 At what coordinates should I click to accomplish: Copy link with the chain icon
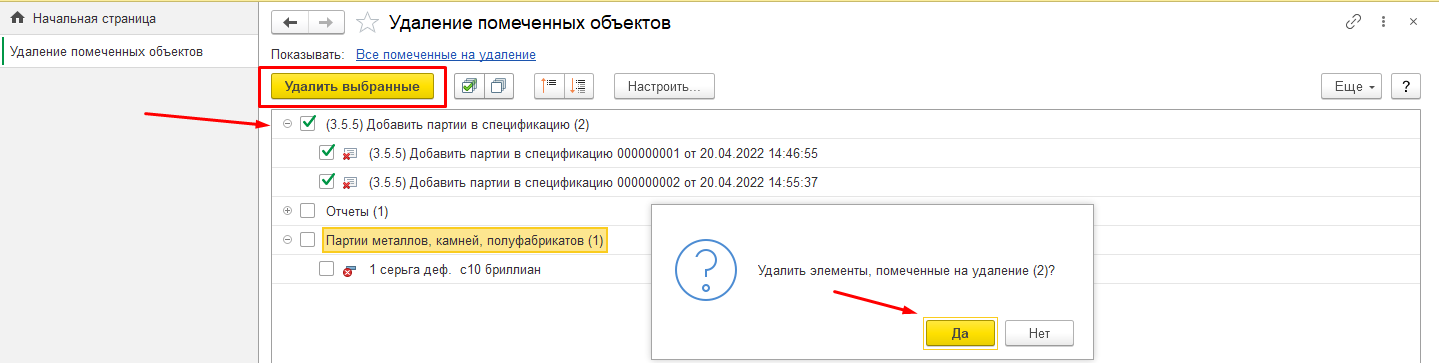[x=1354, y=21]
